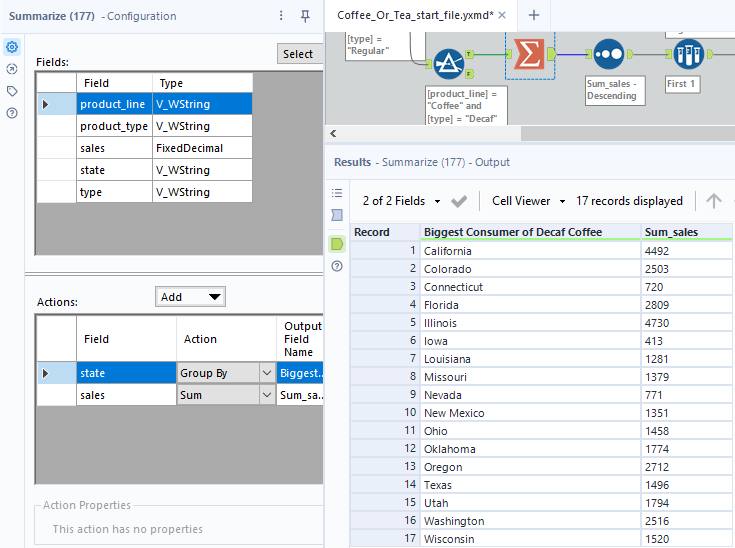Select the type field row

coord(145,192)
